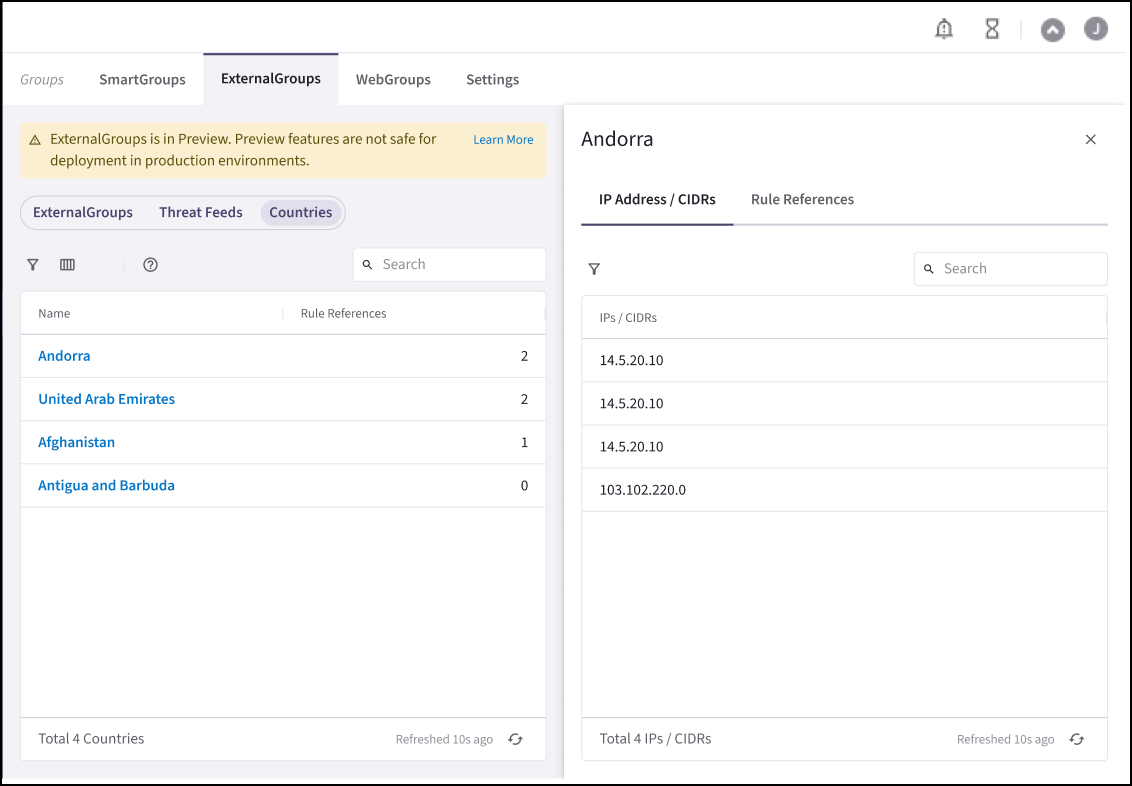This screenshot has height=786, width=1132.
Task: Switch to the Rule References tab
Action: point(802,199)
